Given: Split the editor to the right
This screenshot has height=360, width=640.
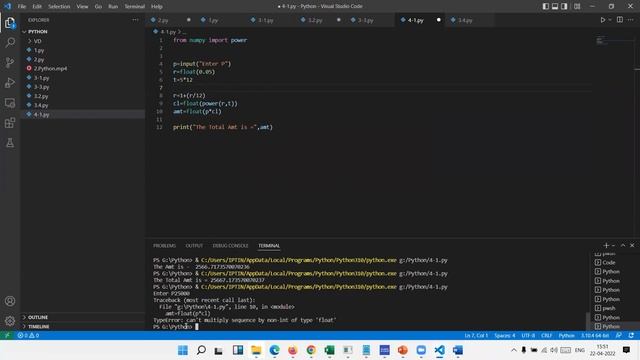Looking at the screenshot, I should click(x=620, y=20).
